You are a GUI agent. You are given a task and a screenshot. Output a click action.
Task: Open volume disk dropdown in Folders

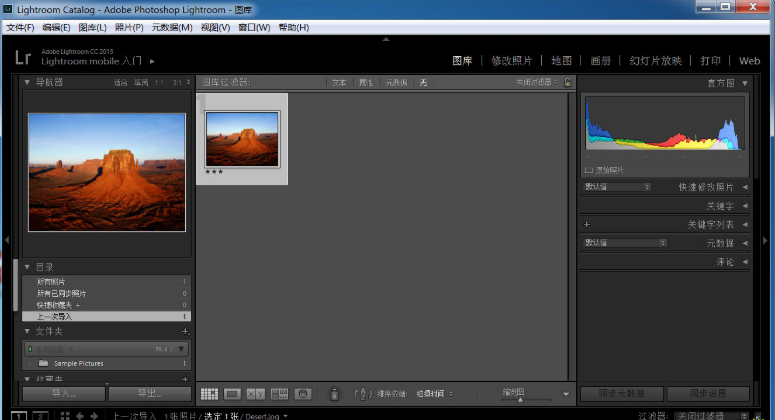pyautogui.click(x=181, y=349)
